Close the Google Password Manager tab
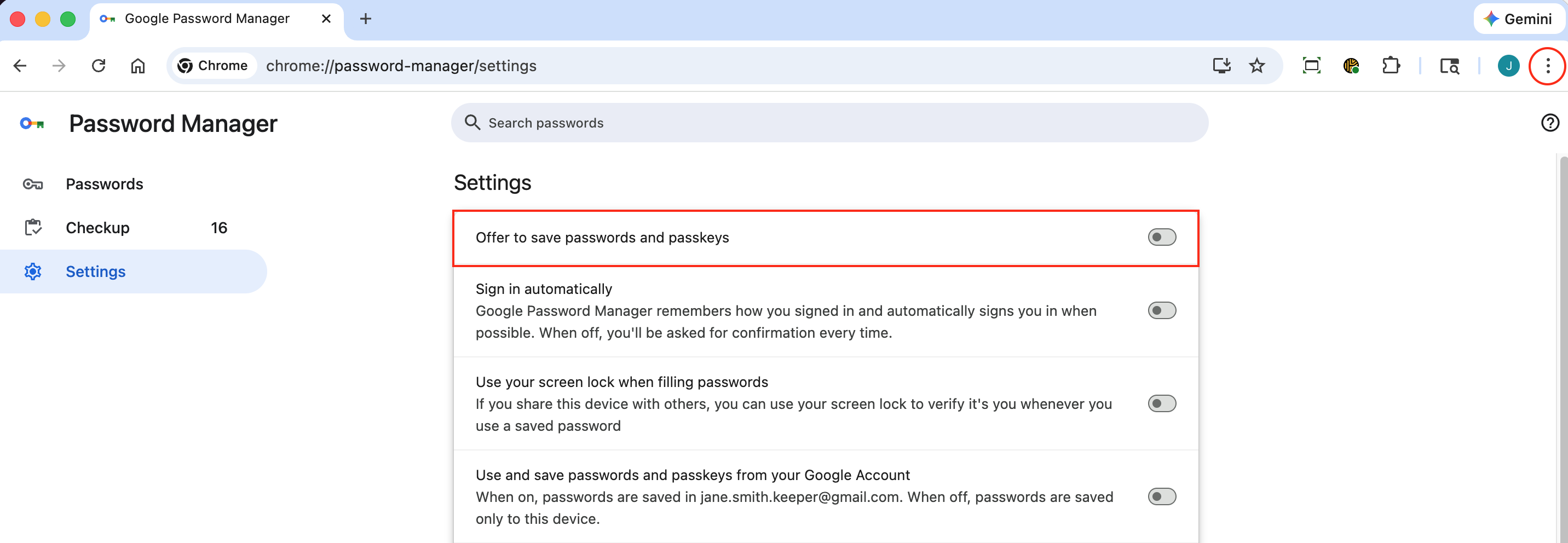1568x543 pixels. pyautogui.click(x=326, y=19)
